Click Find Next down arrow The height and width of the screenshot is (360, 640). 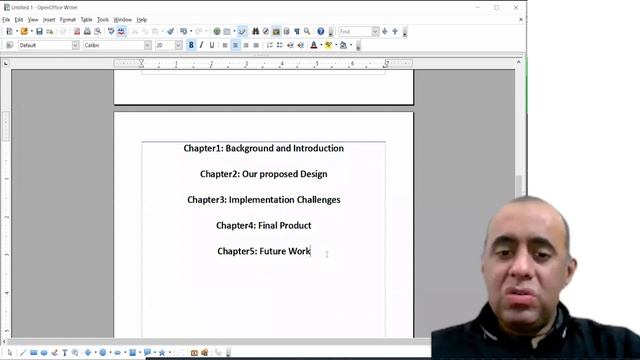pos(384,31)
